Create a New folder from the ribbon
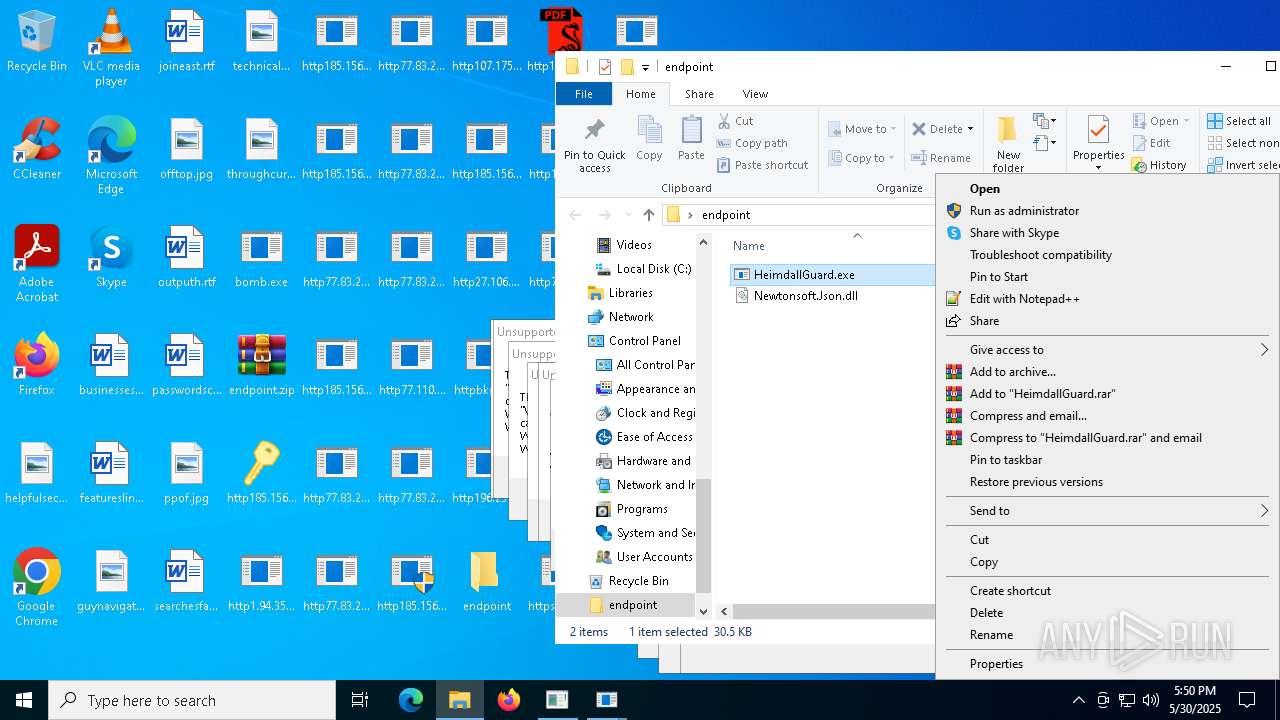Image resolution: width=1280 pixels, height=720 pixels. [1008, 144]
